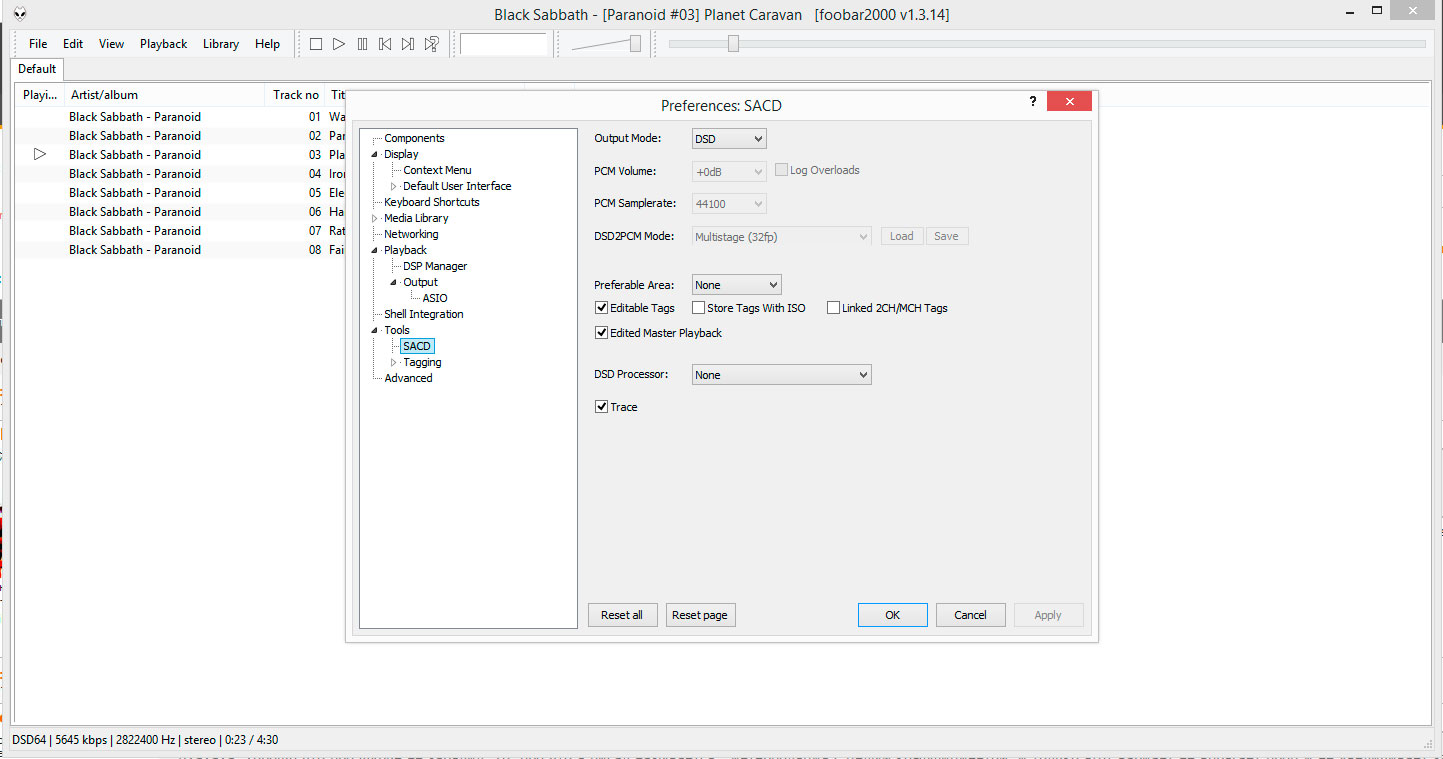
Task: Select Context Menu in preferences tree
Action: (437, 170)
